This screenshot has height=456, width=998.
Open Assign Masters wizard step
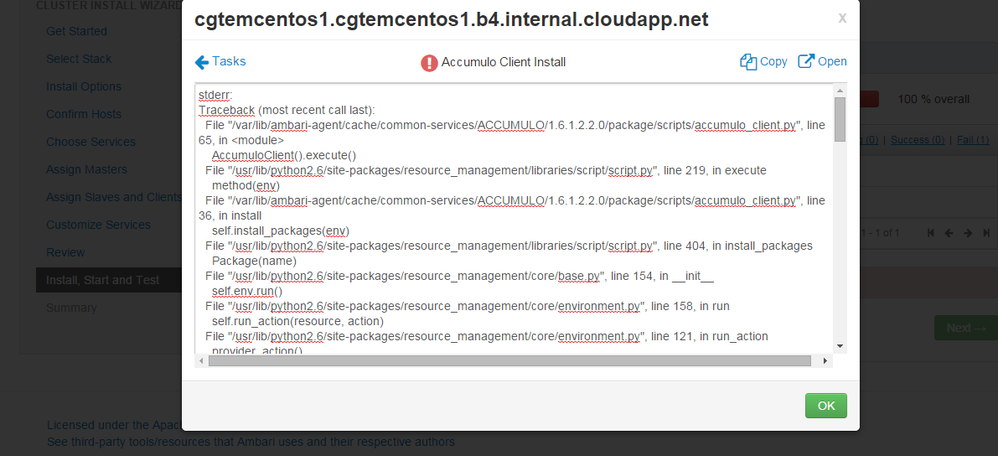click(86, 169)
